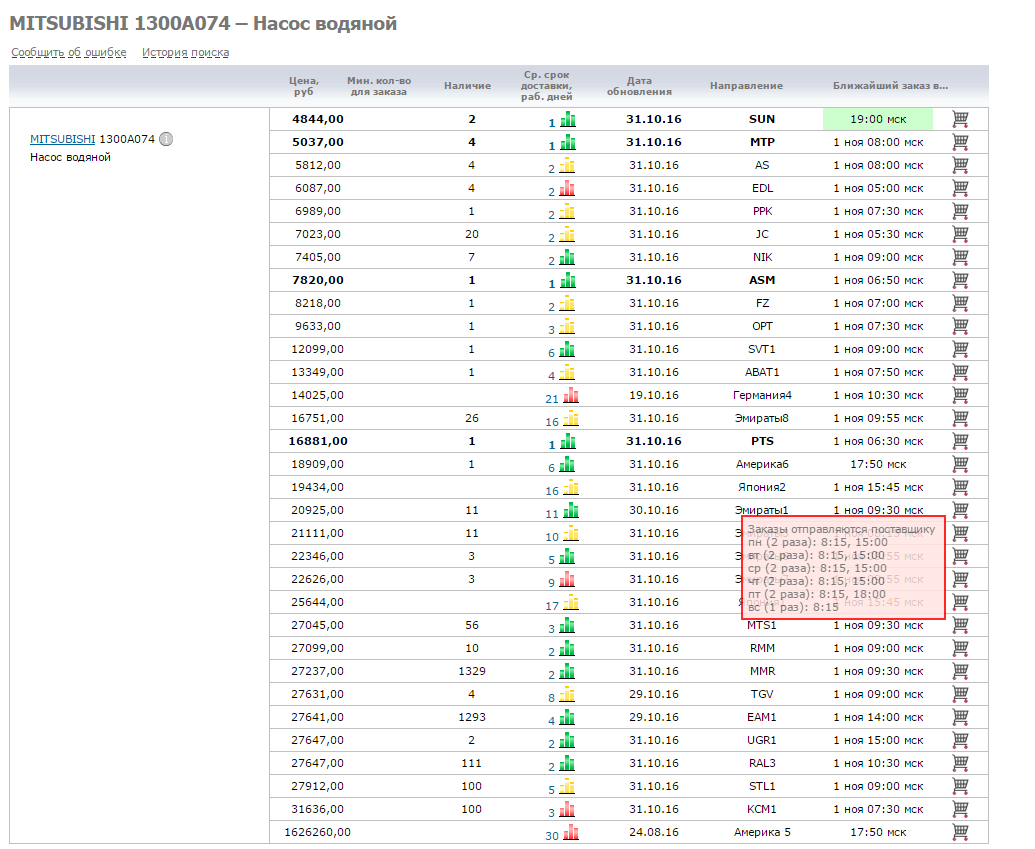Click the cart icon in the SUN row

(x=961, y=119)
